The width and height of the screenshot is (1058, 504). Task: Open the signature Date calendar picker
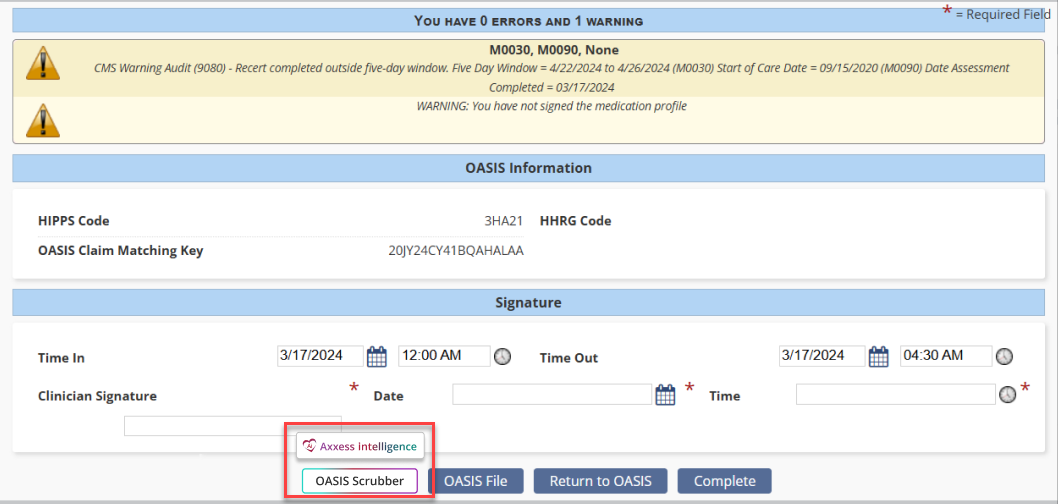click(x=665, y=395)
